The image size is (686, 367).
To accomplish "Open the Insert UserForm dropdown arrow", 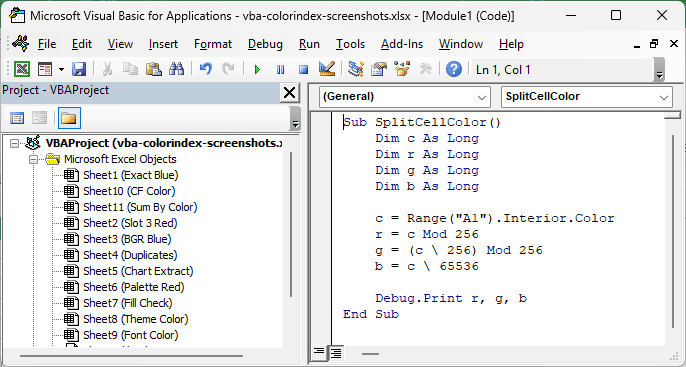I will (61, 69).
